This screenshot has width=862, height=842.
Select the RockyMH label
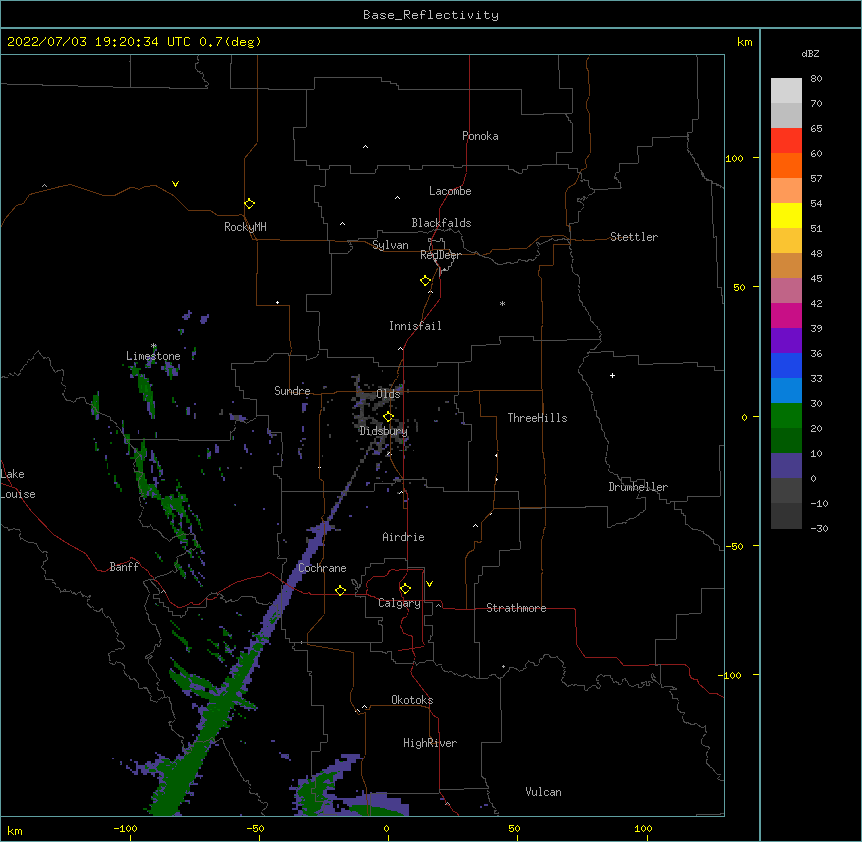[x=245, y=226]
